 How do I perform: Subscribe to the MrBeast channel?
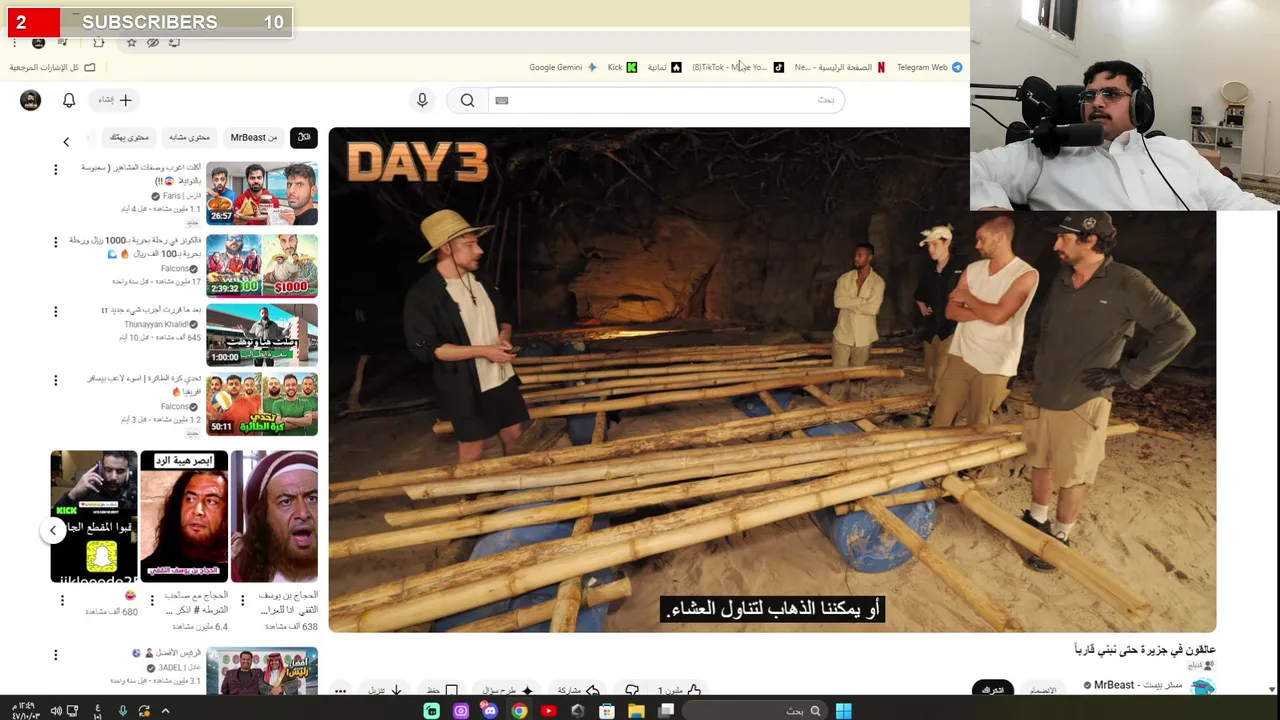pyautogui.click(x=992, y=689)
